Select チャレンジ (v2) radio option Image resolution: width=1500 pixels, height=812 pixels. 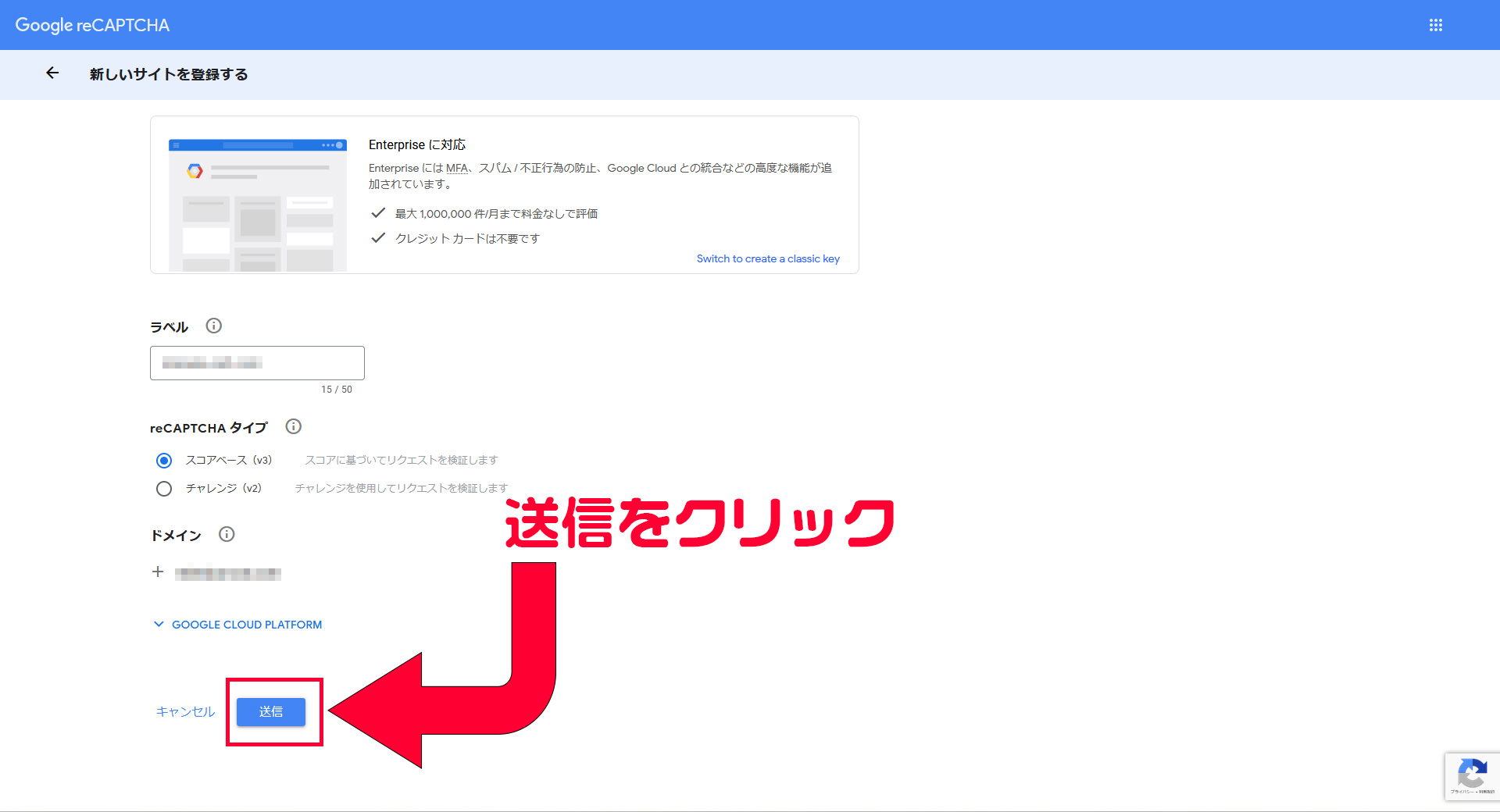164,489
